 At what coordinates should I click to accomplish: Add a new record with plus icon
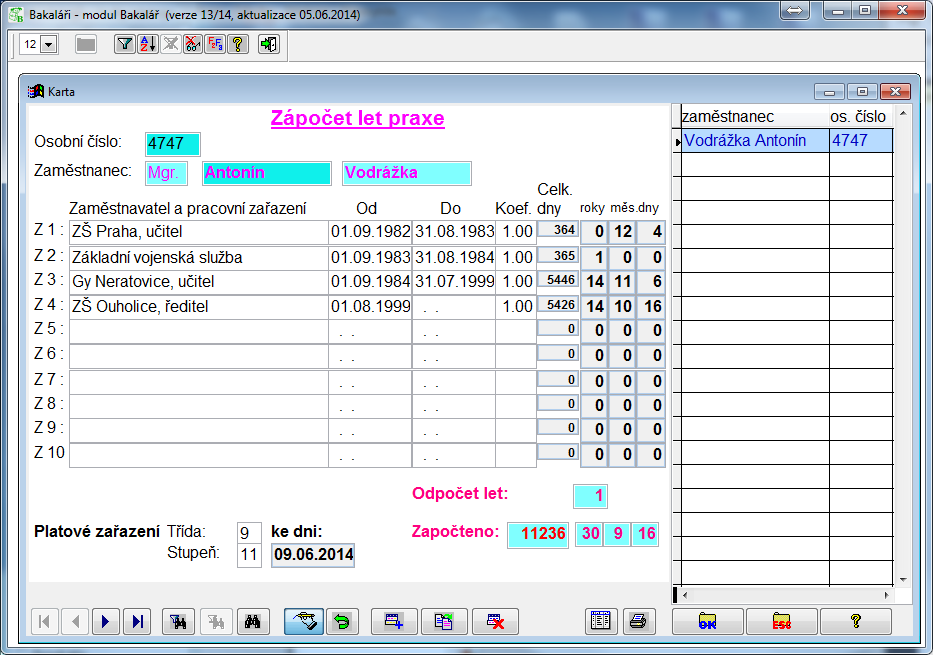coord(394,621)
